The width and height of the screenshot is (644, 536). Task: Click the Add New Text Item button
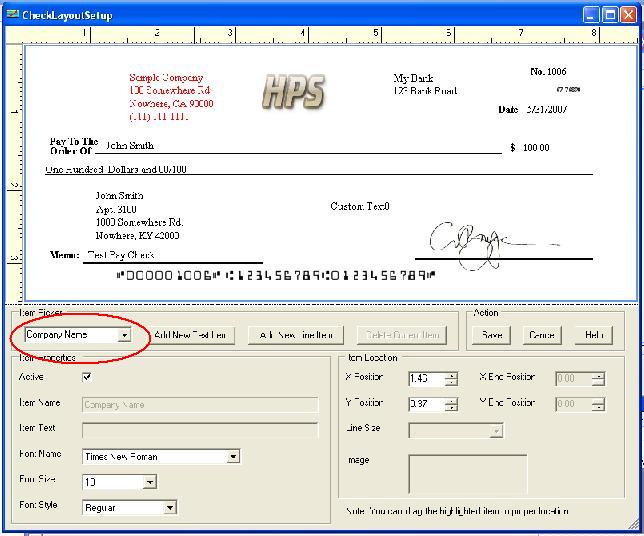tap(192, 335)
